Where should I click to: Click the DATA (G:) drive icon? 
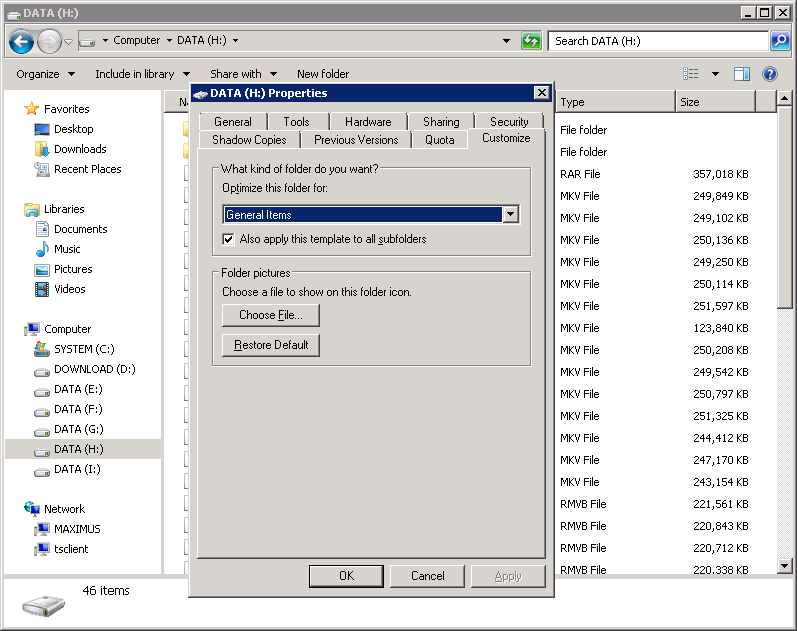[42, 431]
